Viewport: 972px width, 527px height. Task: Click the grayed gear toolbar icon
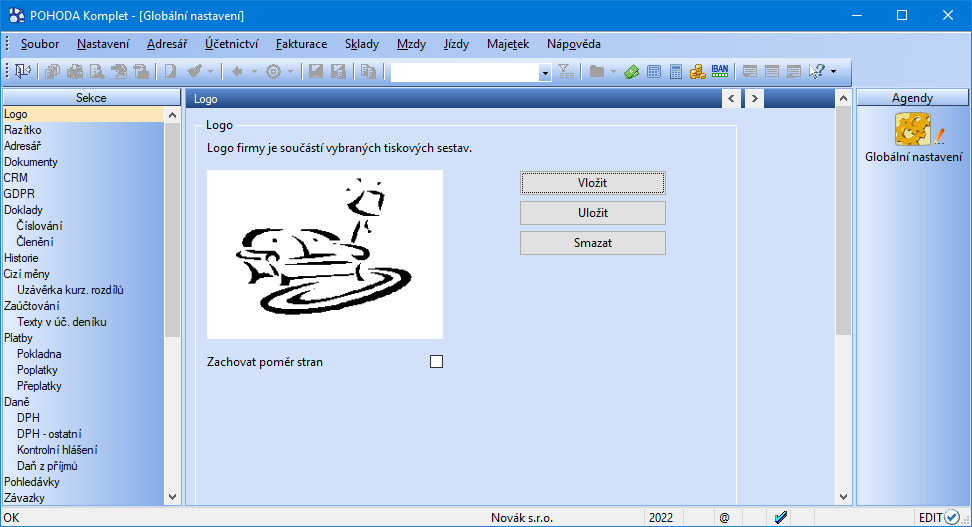(273, 71)
